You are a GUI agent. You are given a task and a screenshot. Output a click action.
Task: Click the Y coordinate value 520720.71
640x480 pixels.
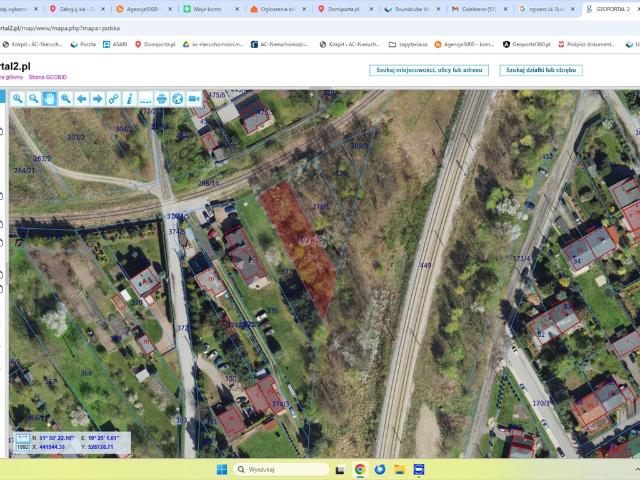(x=100, y=447)
